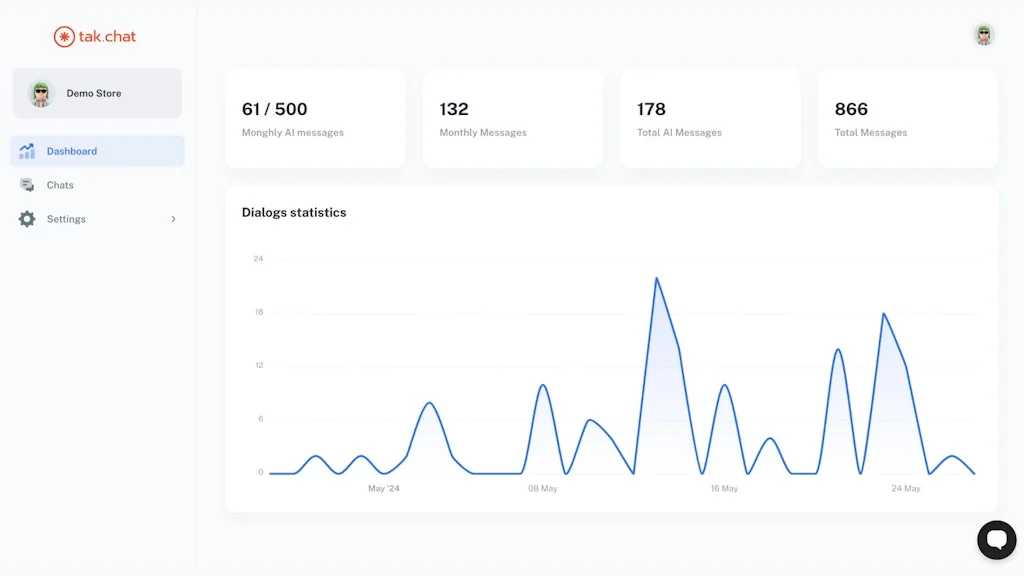The image size is (1024, 576).
Task: Open the Demo Store workspace switcher
Action: (96, 93)
